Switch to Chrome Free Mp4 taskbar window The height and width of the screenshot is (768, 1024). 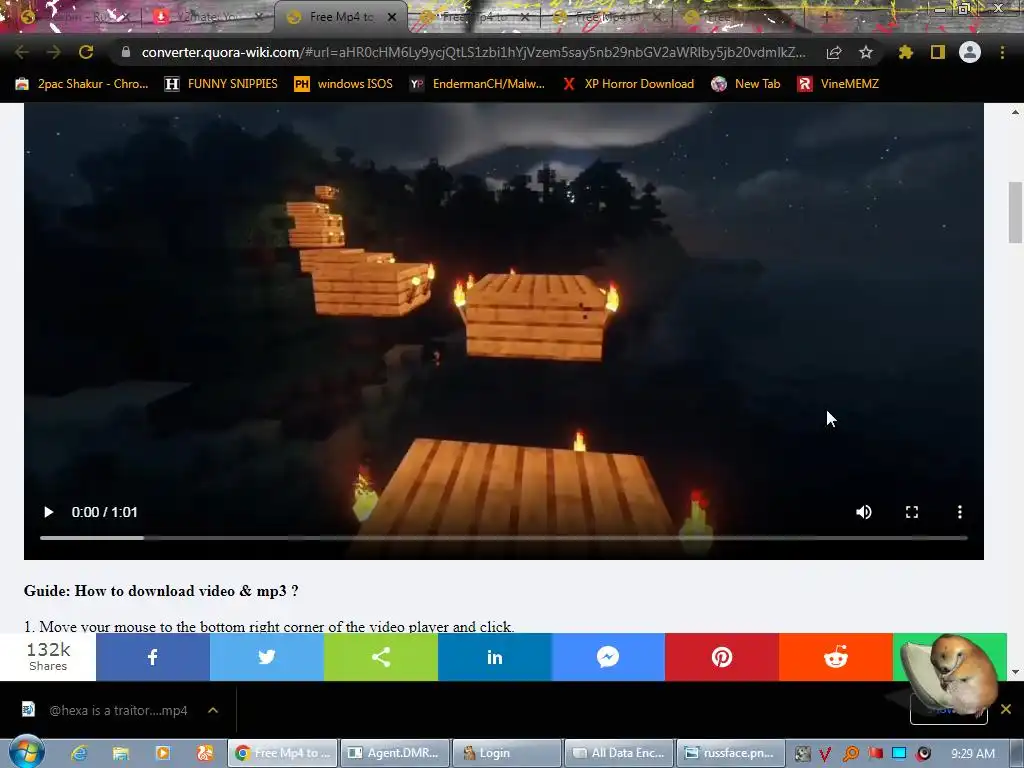(x=283, y=753)
